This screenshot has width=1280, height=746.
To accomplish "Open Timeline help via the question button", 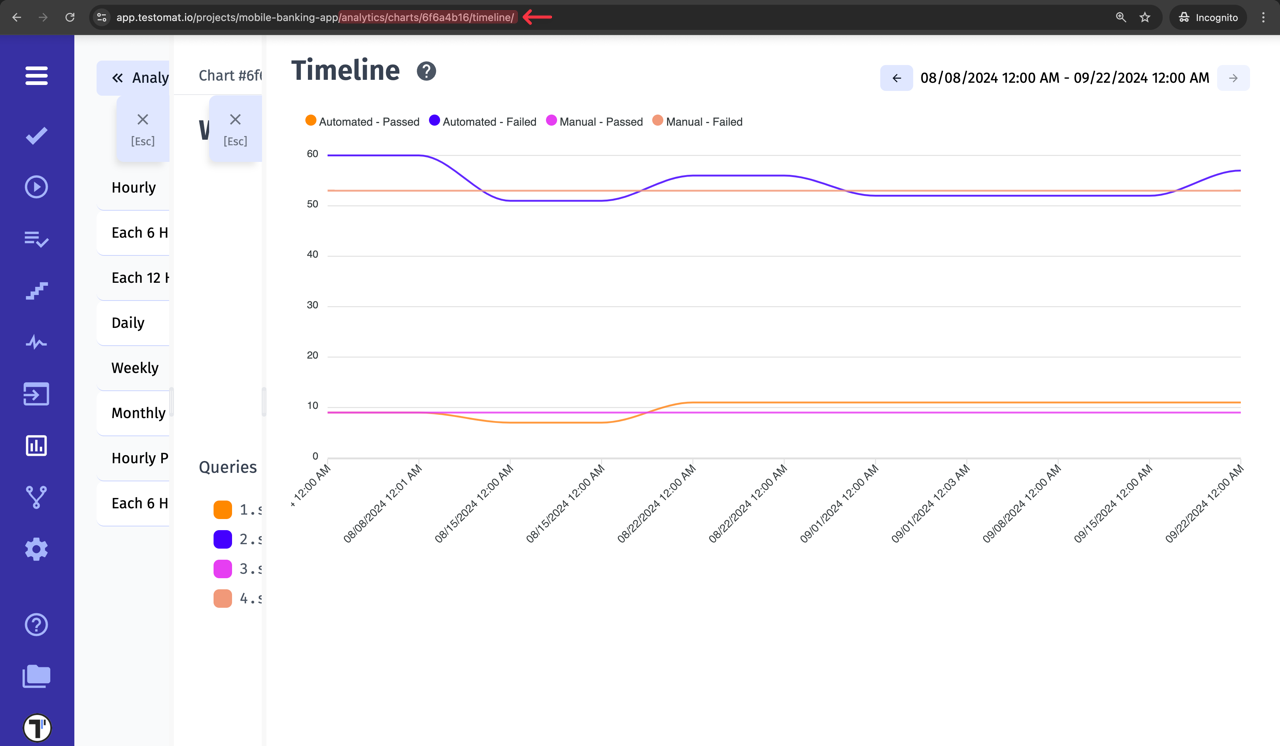I will click(x=426, y=70).
